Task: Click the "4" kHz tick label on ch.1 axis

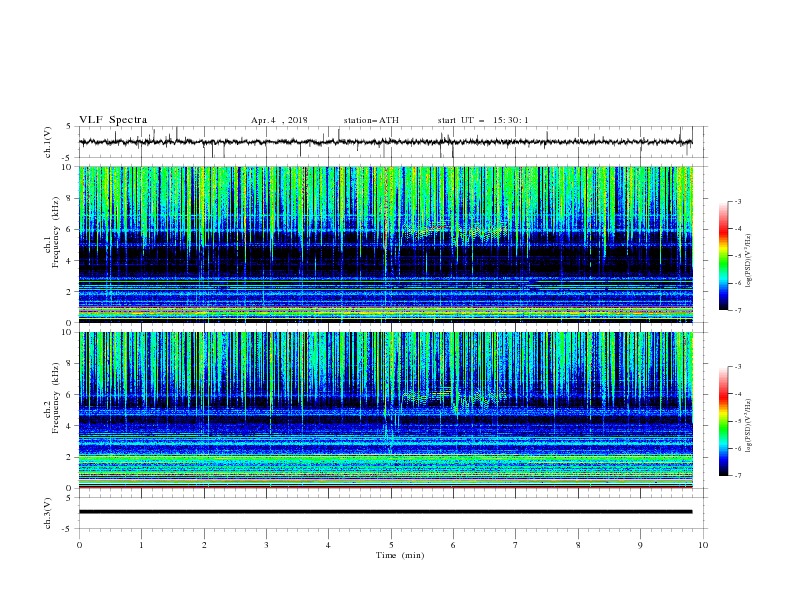Action: coord(69,261)
